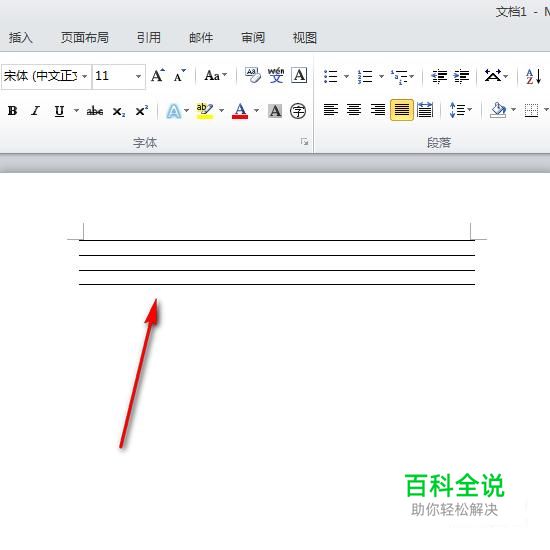Expand the numbering dropdown arrow
550x550 pixels.
(x=381, y=76)
